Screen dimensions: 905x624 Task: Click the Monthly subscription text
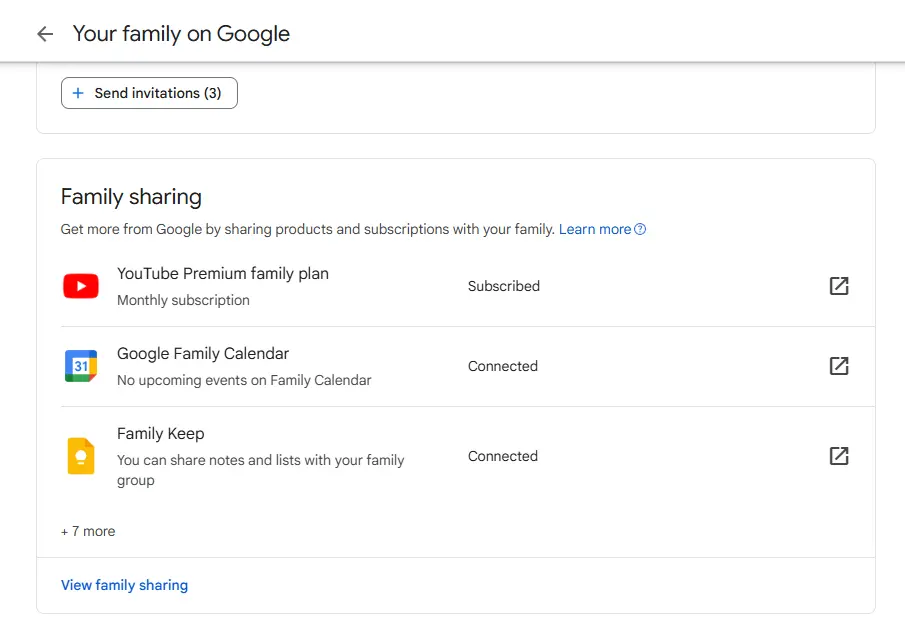(x=184, y=300)
